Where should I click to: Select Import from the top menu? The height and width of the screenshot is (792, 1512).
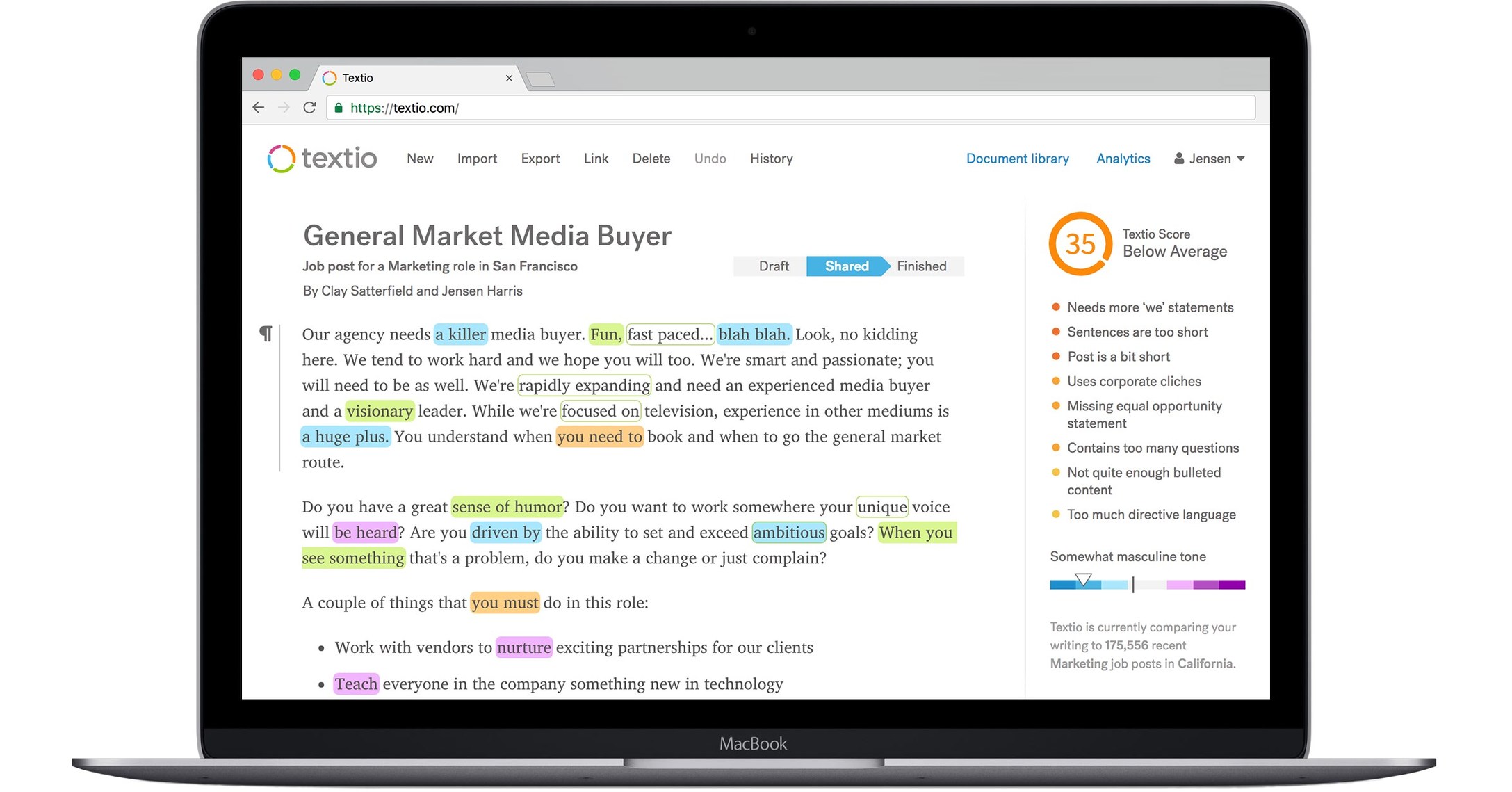(x=477, y=159)
